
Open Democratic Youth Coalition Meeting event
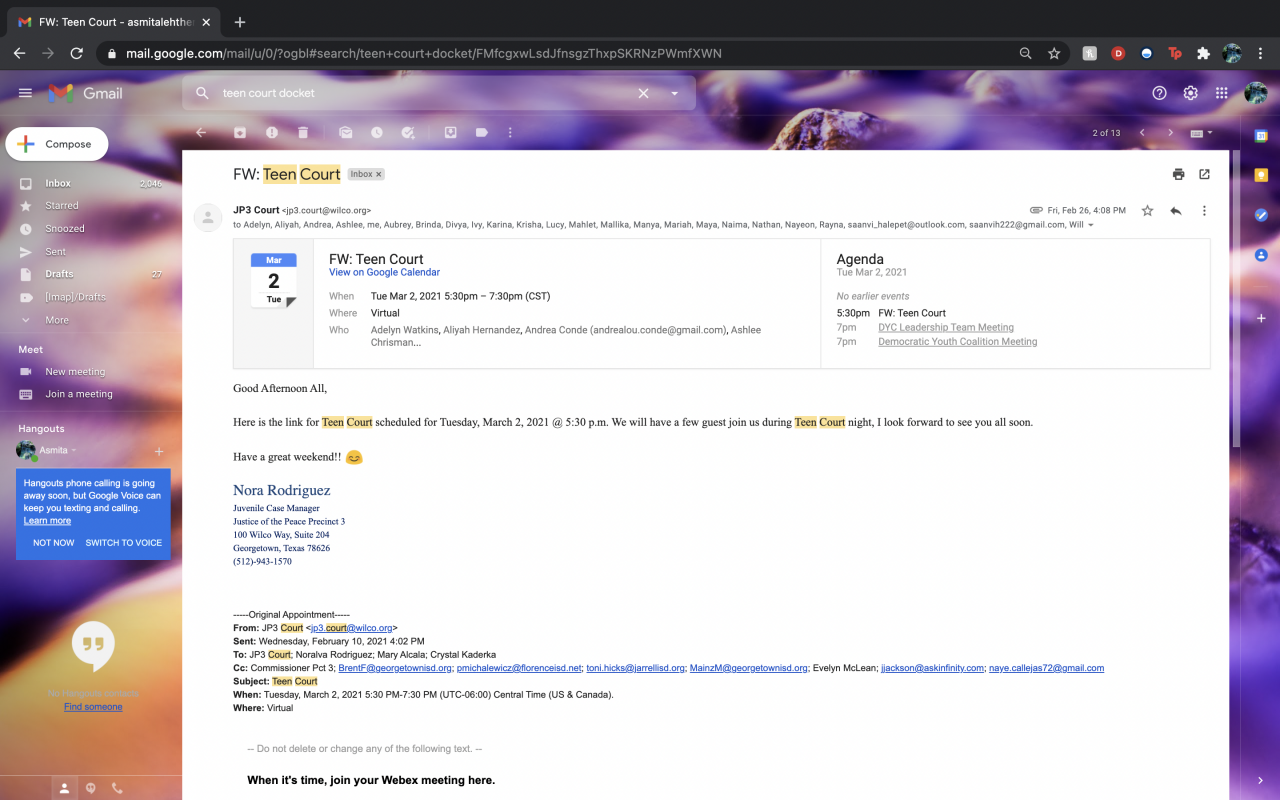click(958, 342)
